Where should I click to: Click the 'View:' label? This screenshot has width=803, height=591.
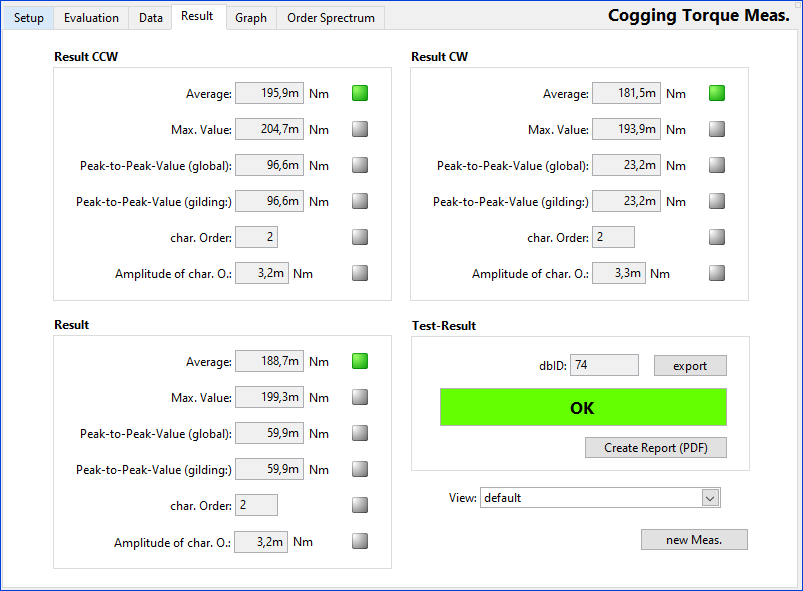coord(462,498)
